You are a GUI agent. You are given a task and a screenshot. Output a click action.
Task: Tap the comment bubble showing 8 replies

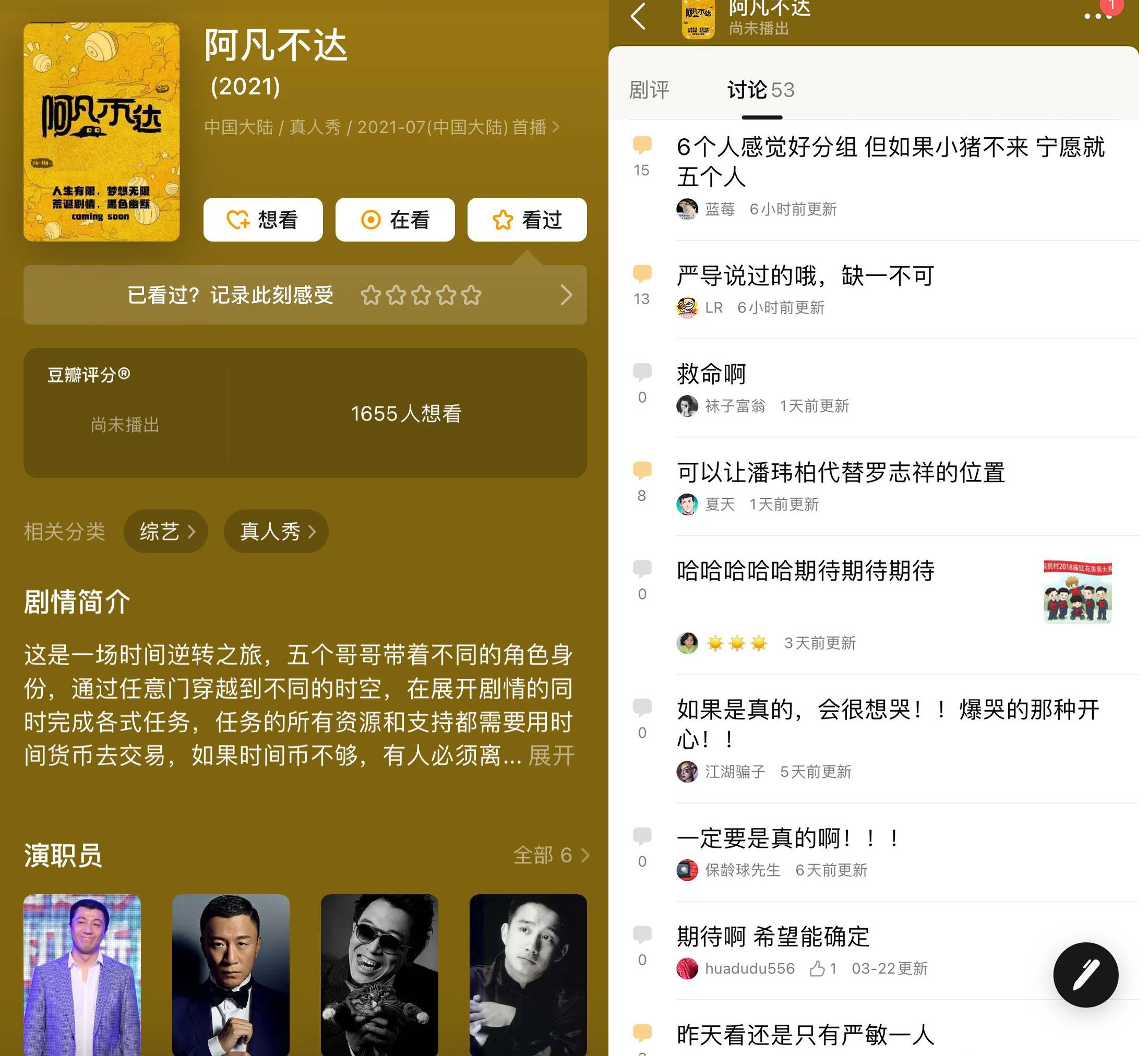(x=642, y=470)
